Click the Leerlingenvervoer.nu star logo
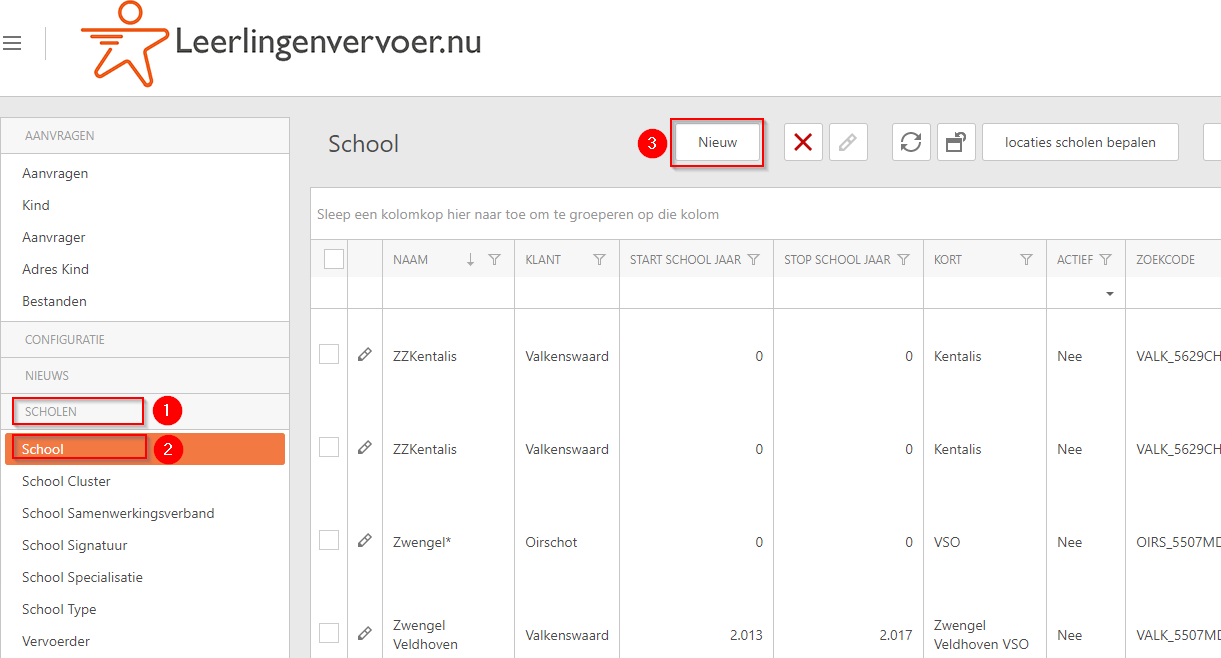The image size is (1221, 658). point(128,44)
